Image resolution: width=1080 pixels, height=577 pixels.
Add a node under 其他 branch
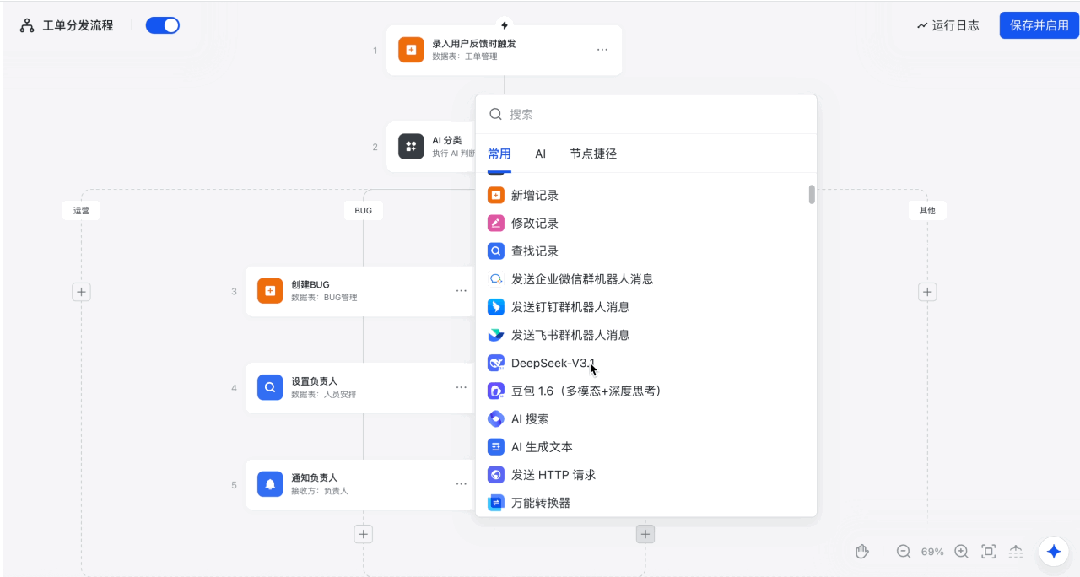(927, 292)
